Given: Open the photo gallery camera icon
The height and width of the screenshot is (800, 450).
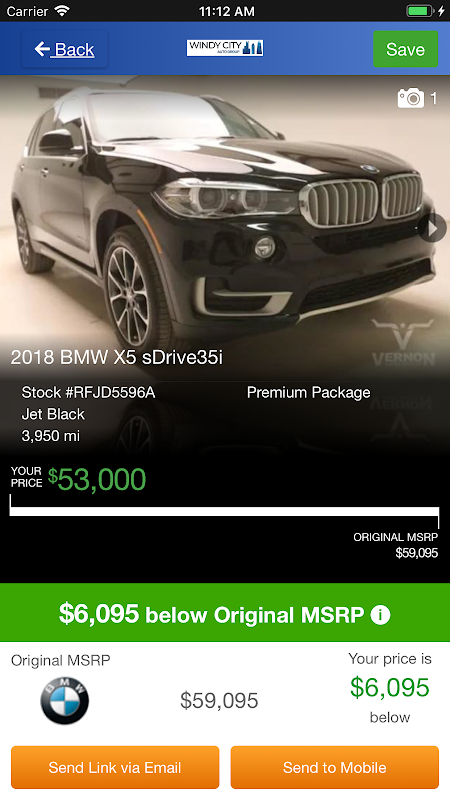Looking at the screenshot, I should tap(411, 98).
